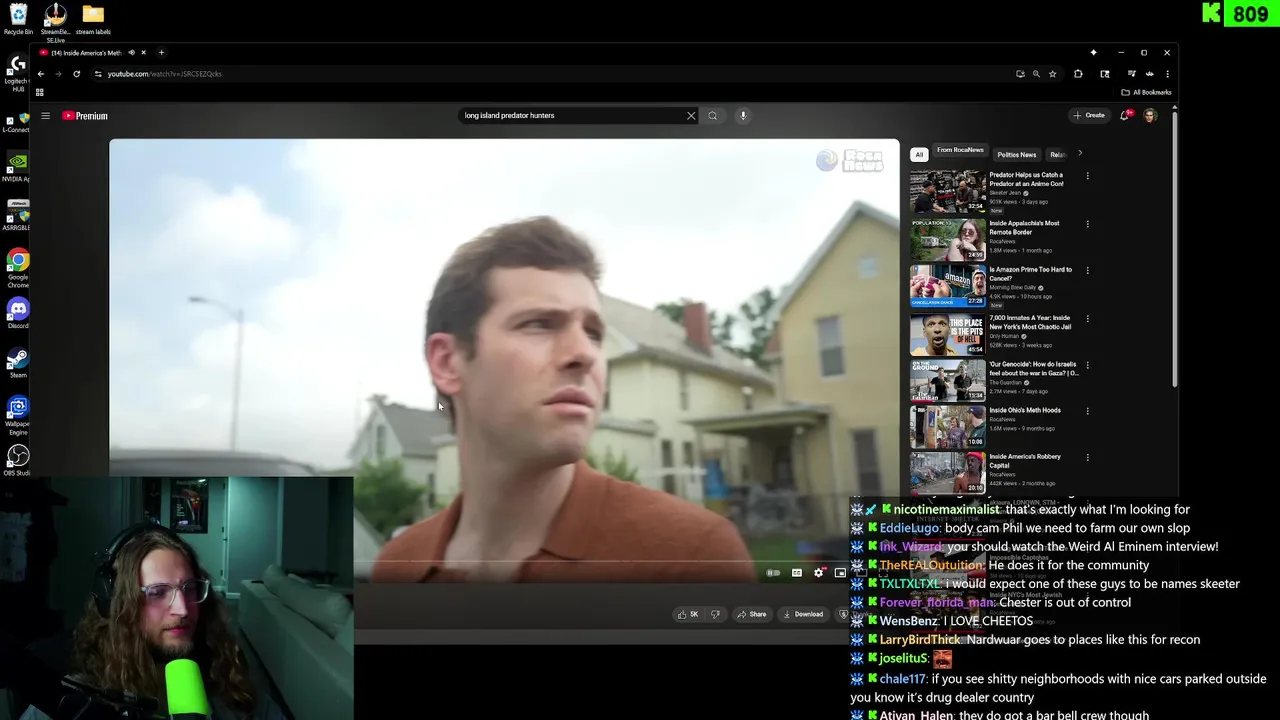Select the Inside America's Meth browser tab
The height and width of the screenshot is (720, 1280).
tap(84, 52)
